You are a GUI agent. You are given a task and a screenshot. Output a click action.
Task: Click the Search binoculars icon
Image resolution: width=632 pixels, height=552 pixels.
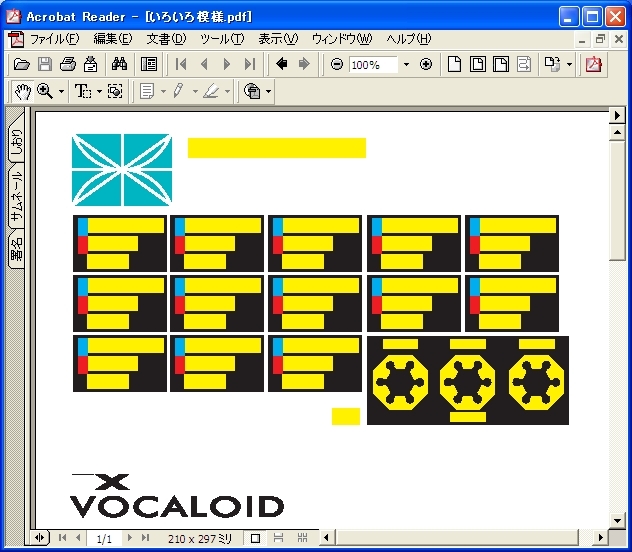tap(119, 64)
